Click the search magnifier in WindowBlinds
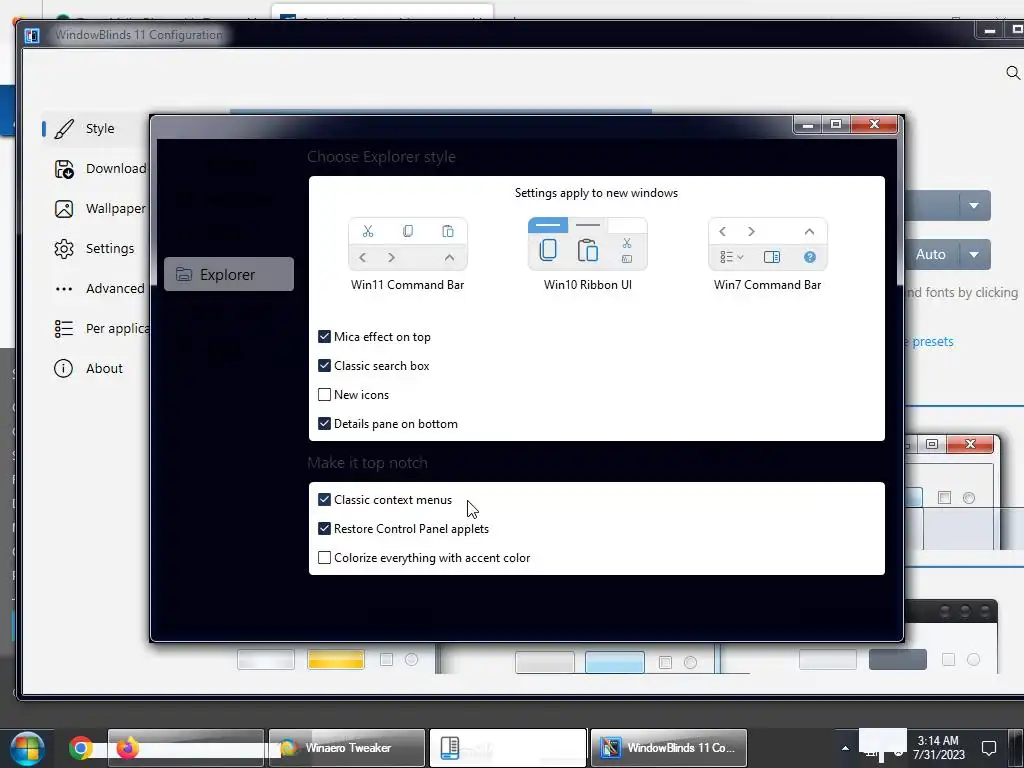The width and height of the screenshot is (1024, 768). click(x=1013, y=72)
